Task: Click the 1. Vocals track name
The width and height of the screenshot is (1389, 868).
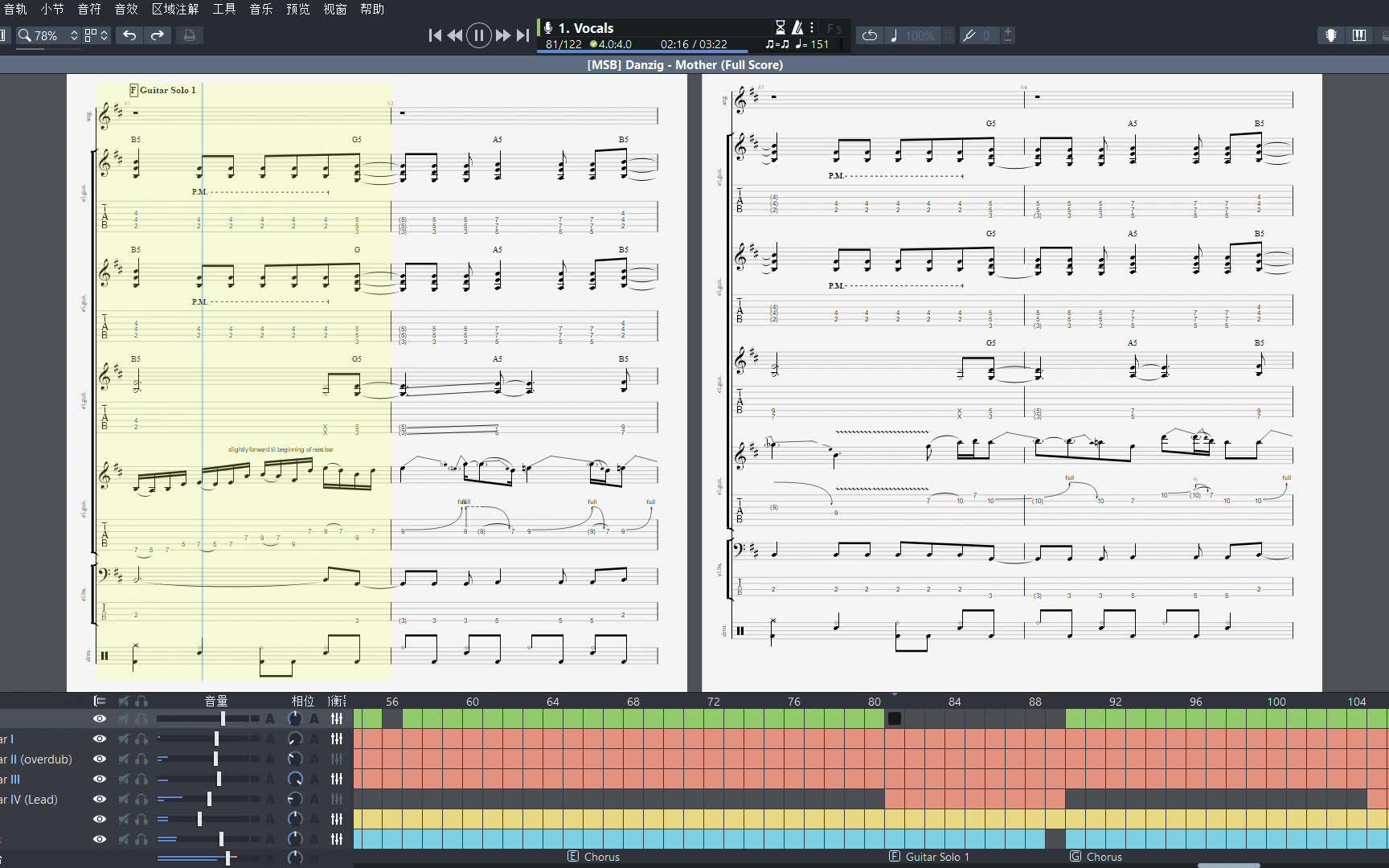Action: 586,28
